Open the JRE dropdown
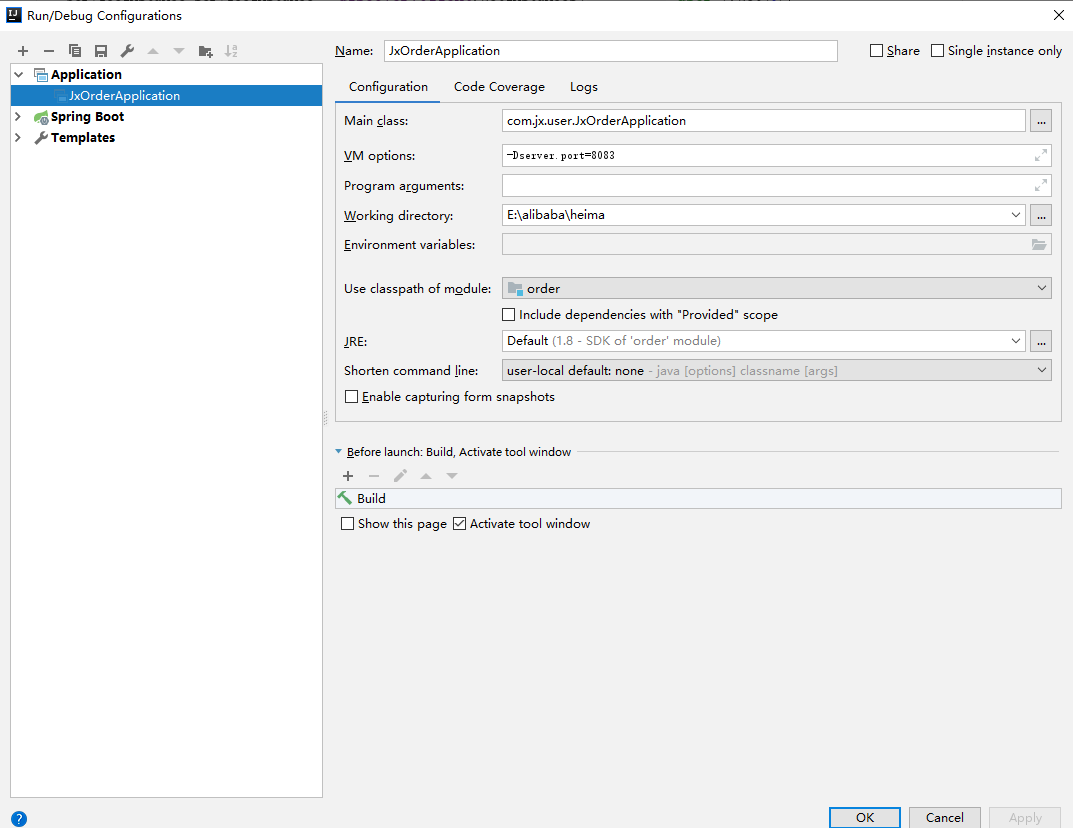This screenshot has width=1073, height=828. pyautogui.click(x=1016, y=341)
